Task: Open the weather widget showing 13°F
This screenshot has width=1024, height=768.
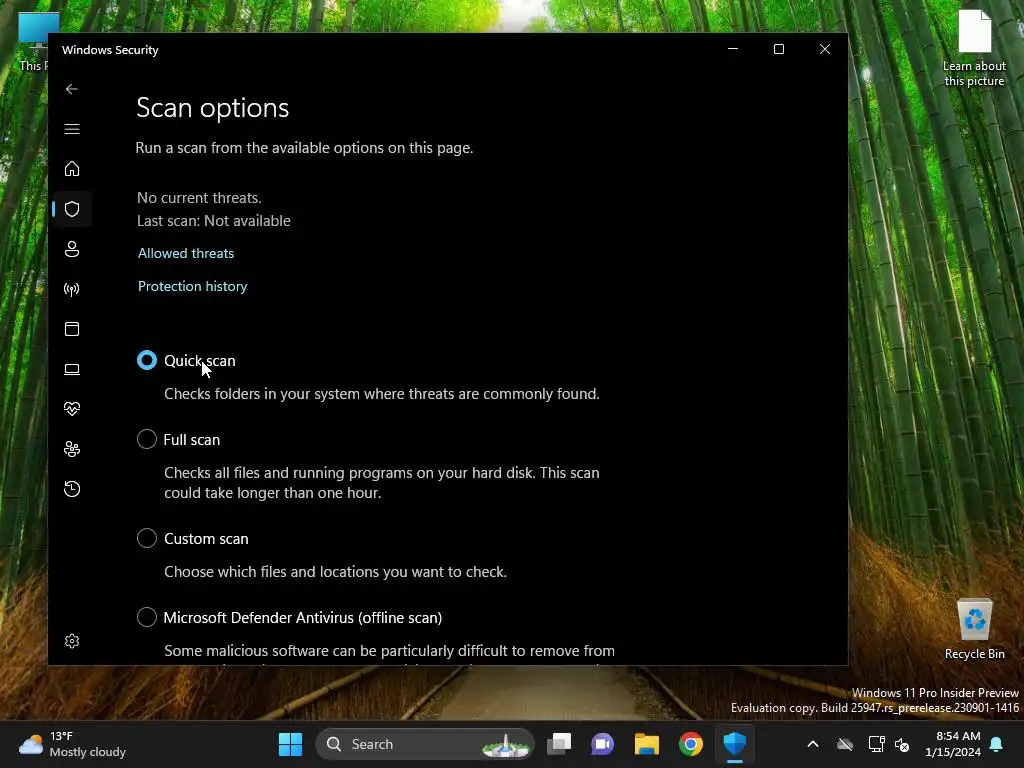Action: [x=72, y=744]
